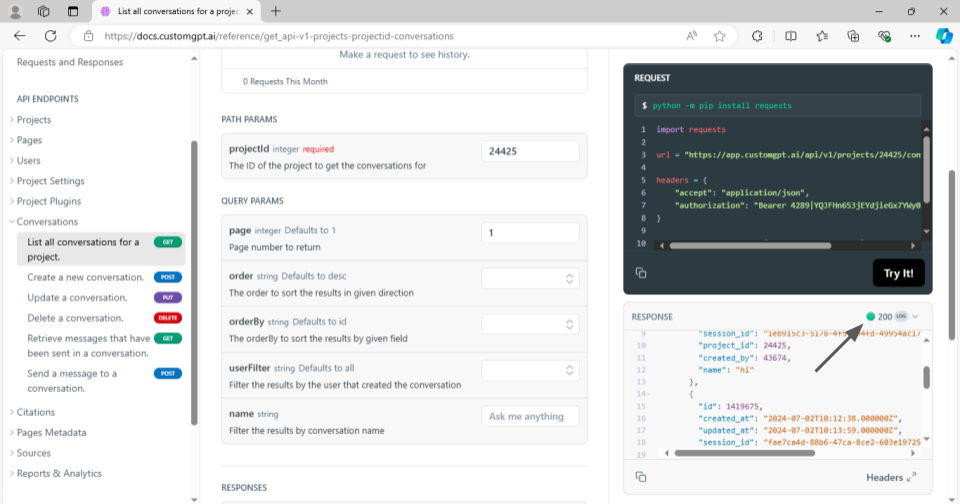Viewport: 960px width, 504px height.
Task: Toggle the split screen icon
Action: 790,36
